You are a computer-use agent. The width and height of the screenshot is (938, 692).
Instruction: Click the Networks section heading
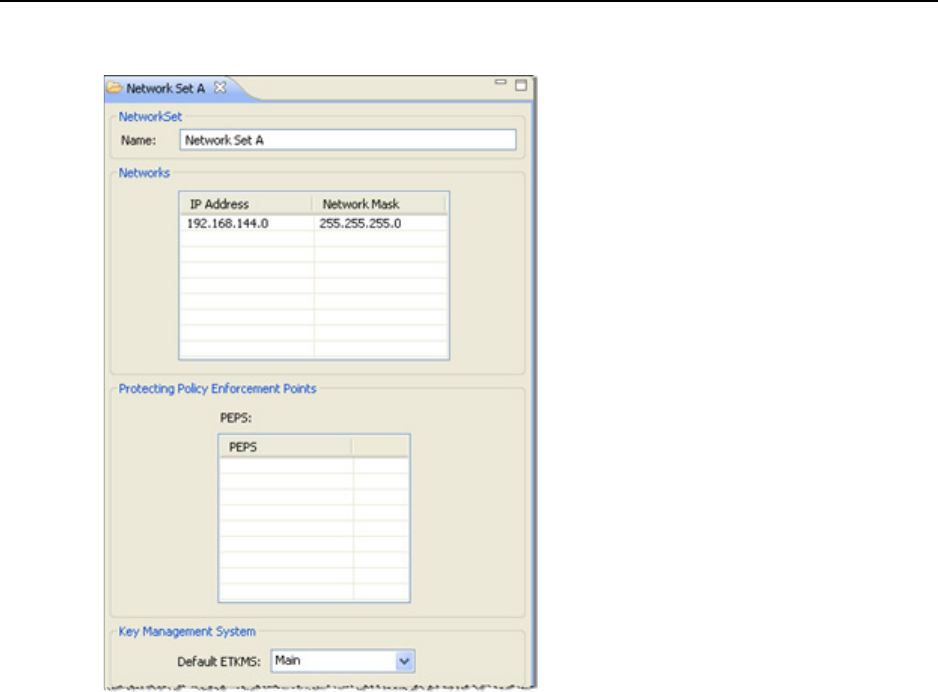(x=144, y=173)
